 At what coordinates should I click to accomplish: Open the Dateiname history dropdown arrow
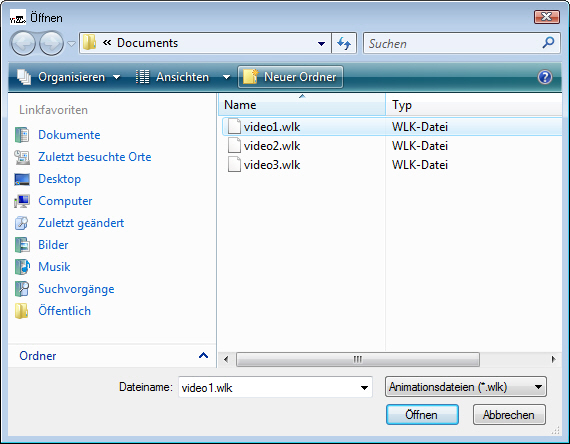coord(364,388)
